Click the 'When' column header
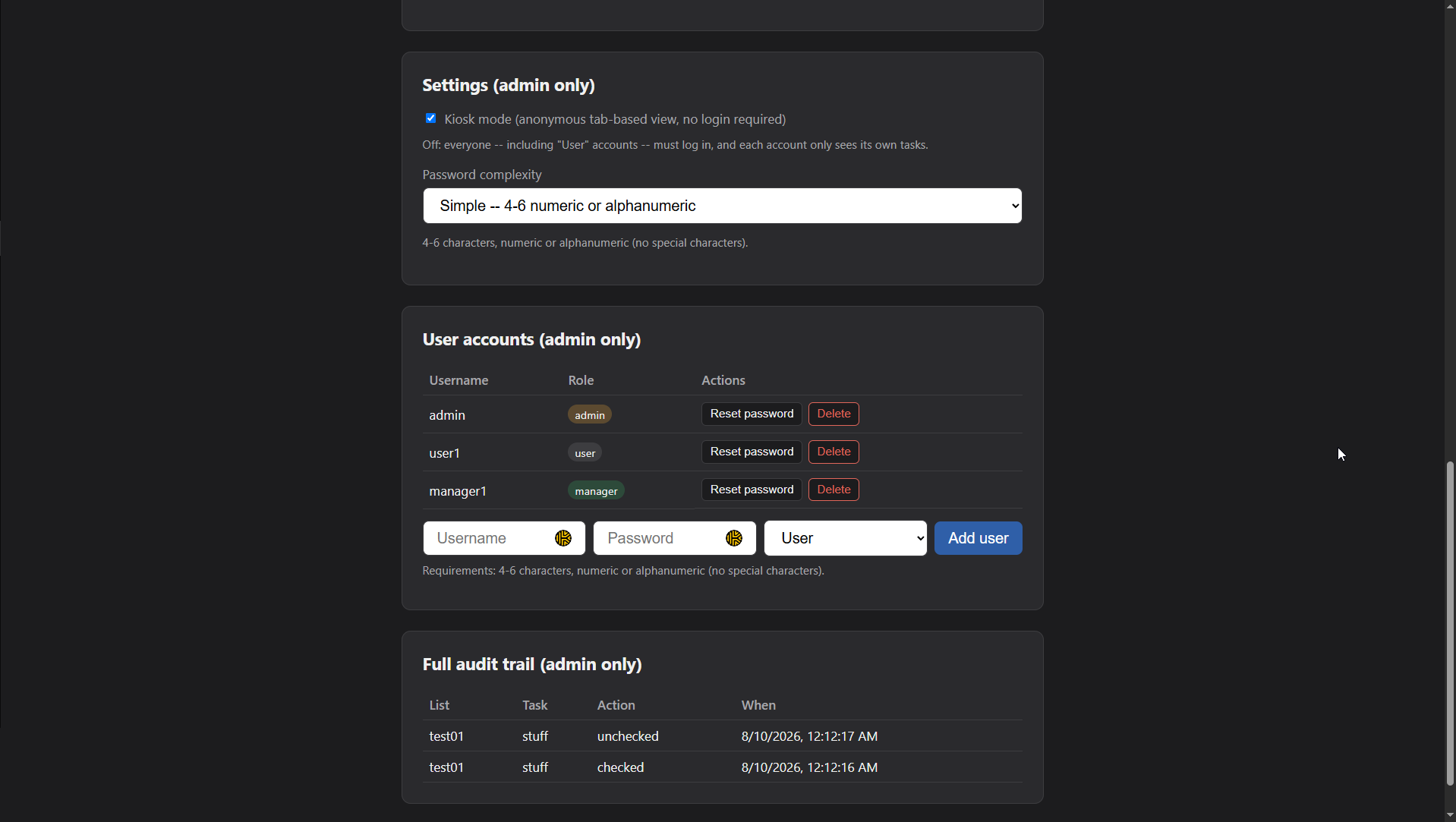 click(758, 705)
